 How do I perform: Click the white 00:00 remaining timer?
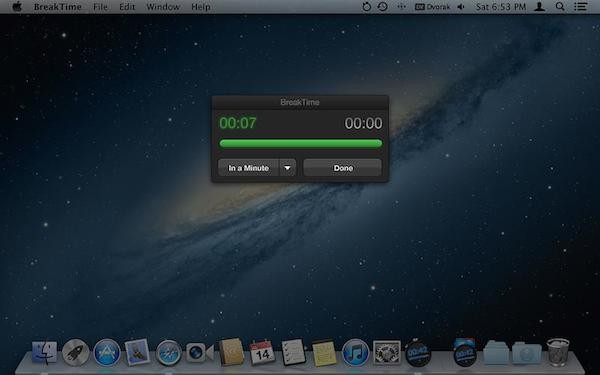(x=363, y=123)
